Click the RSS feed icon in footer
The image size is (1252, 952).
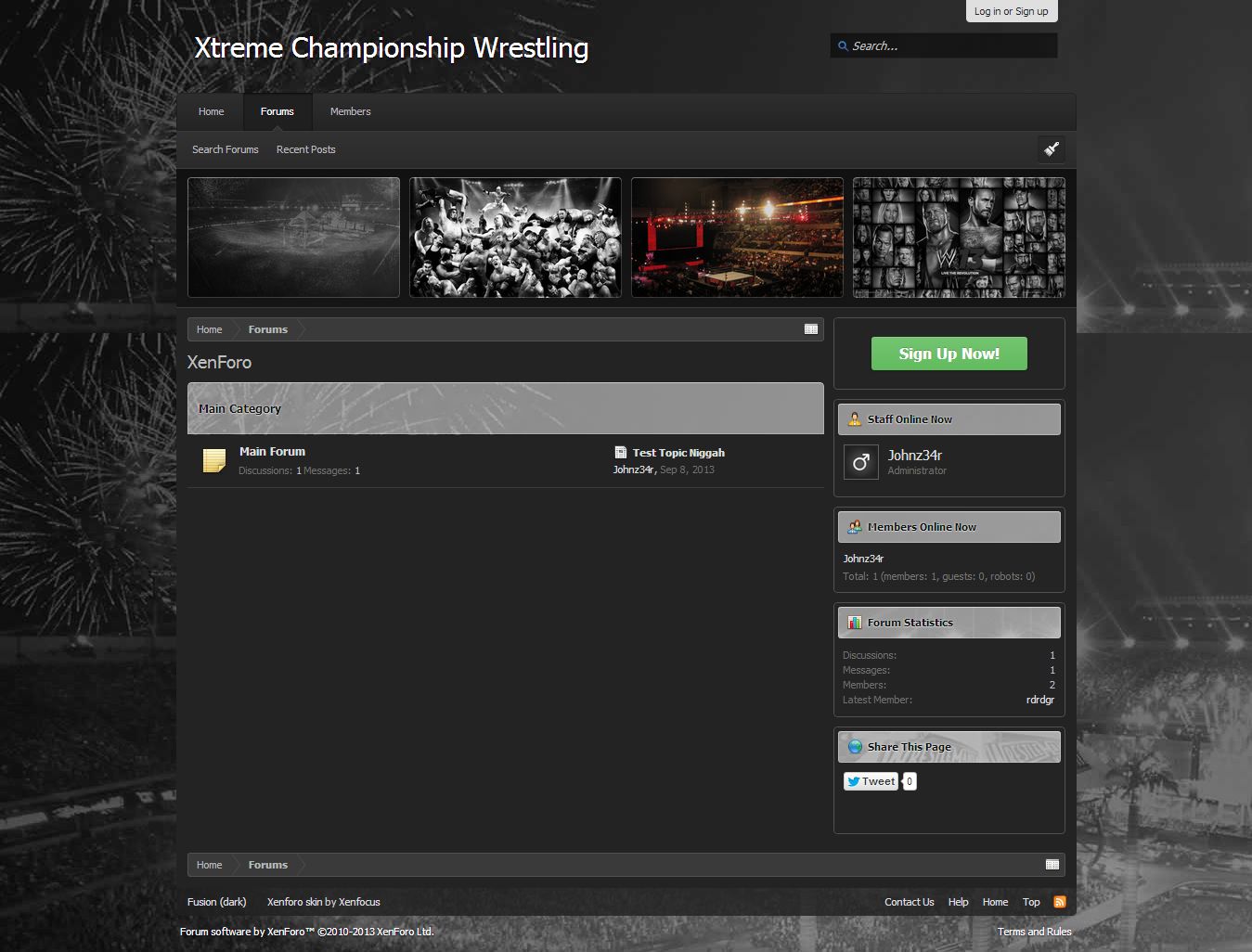click(1059, 902)
